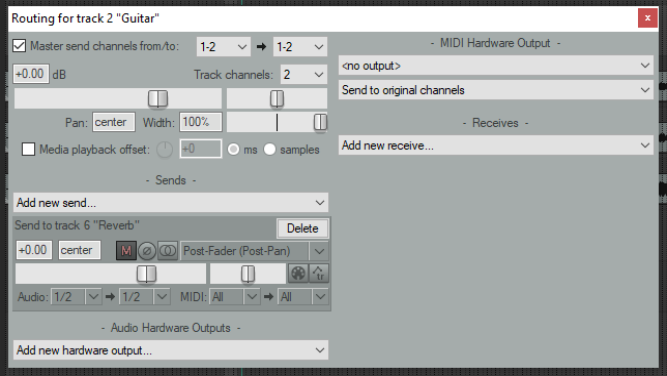Click the track volume +0.00 dB field
Image resolution: width=667 pixels, height=376 pixels.
tap(31, 74)
